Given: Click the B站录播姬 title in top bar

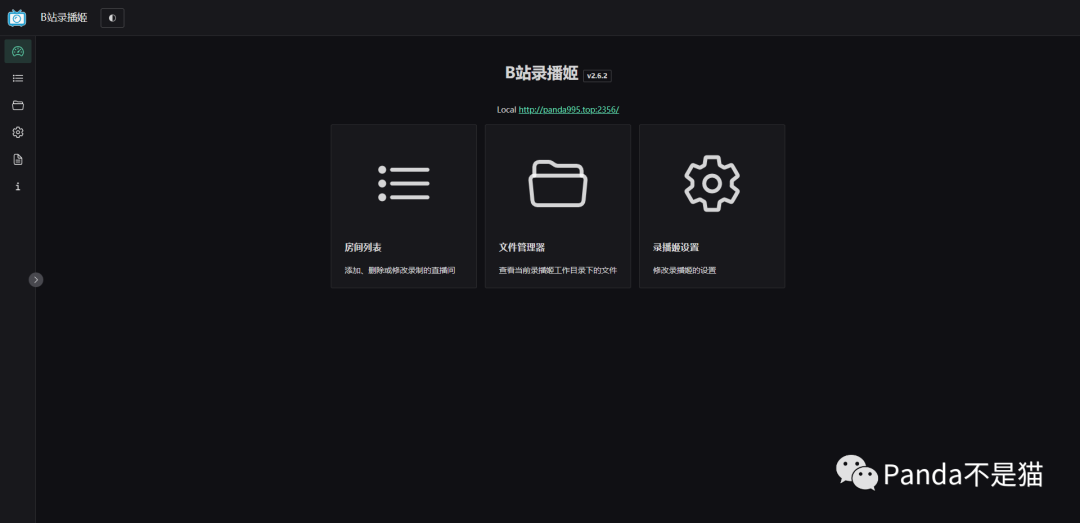Looking at the screenshot, I should point(64,18).
